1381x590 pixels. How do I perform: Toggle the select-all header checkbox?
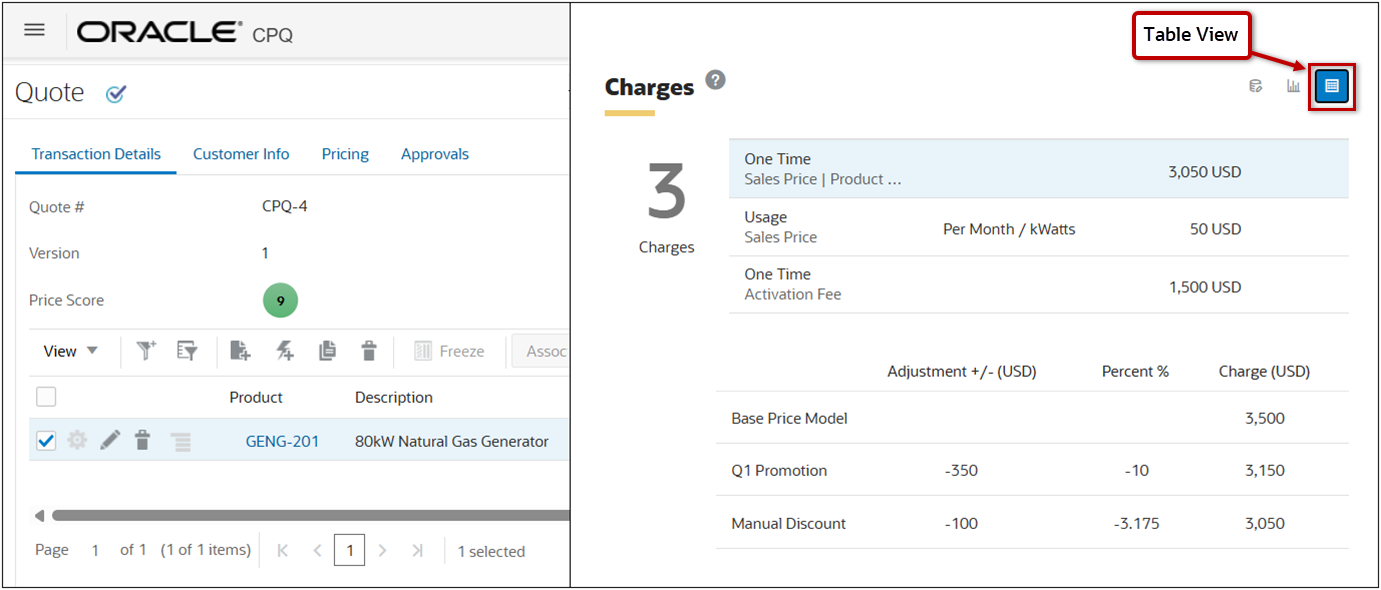(46, 397)
